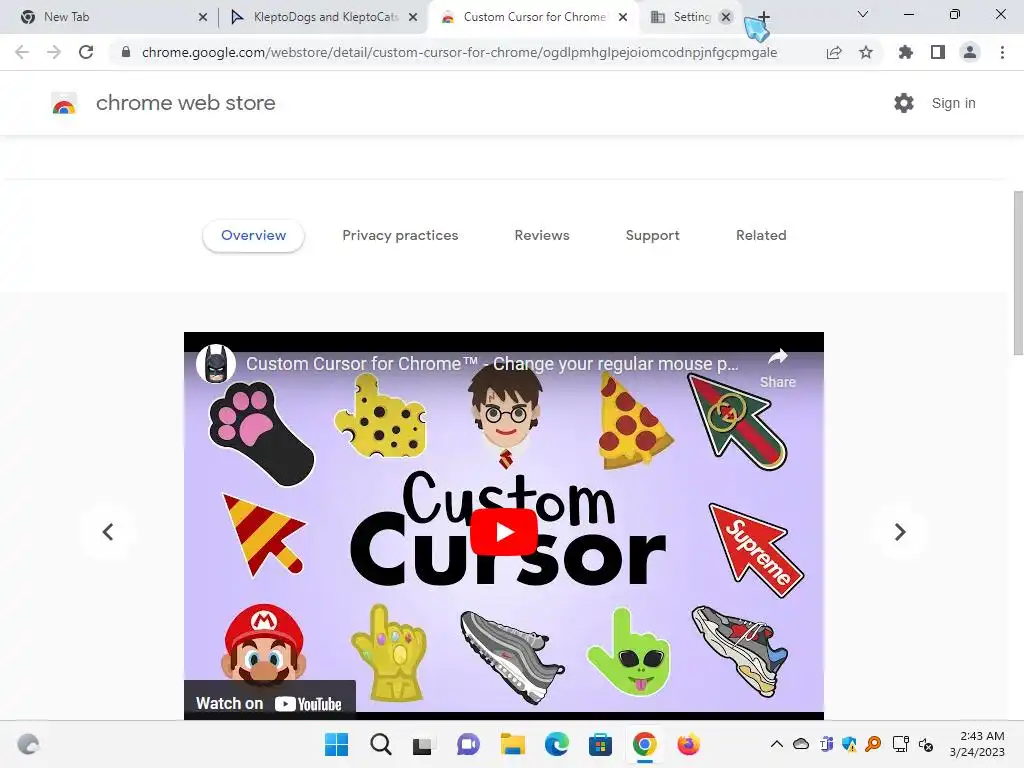Close the Settings tab
Image resolution: width=1024 pixels, height=768 pixels.
tap(726, 17)
